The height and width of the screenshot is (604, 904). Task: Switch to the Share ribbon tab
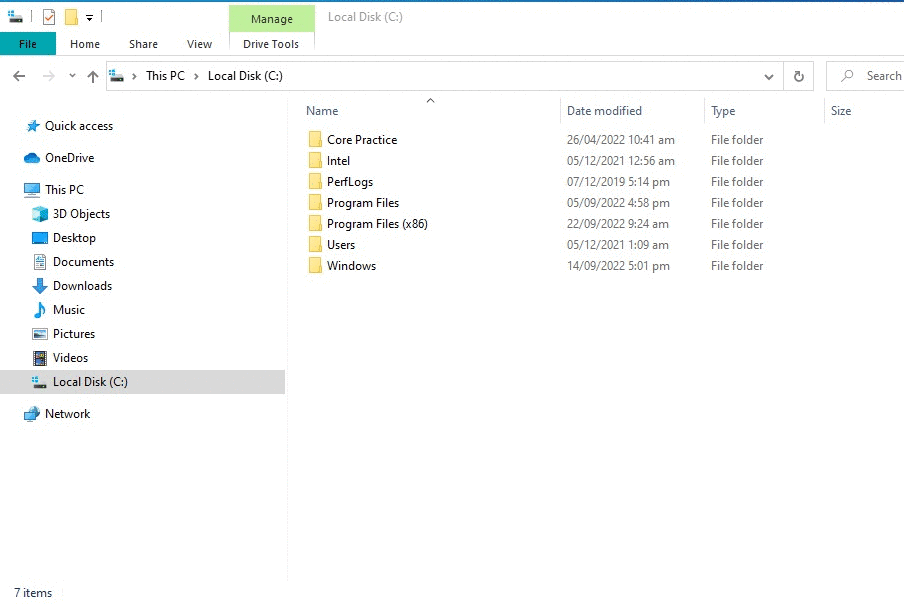143,44
